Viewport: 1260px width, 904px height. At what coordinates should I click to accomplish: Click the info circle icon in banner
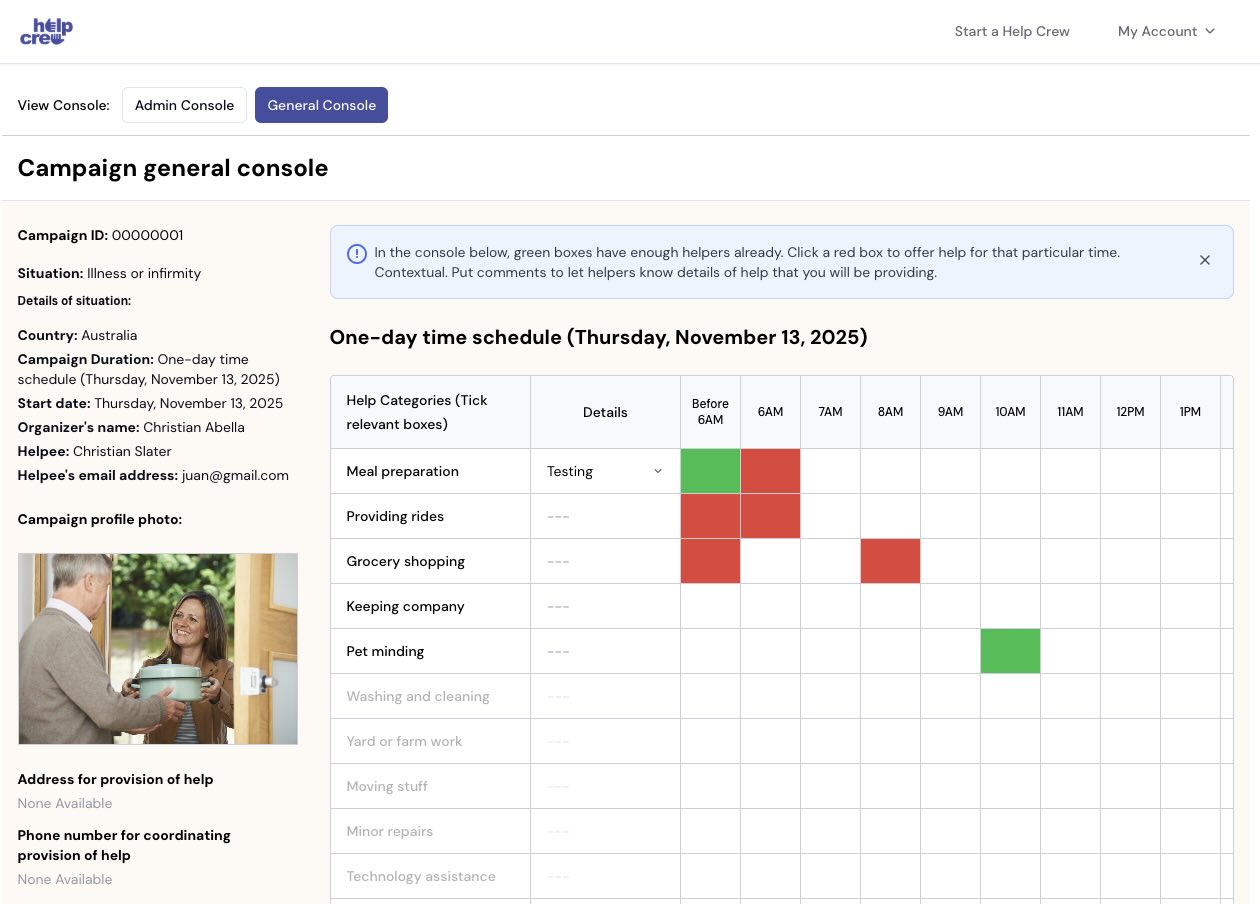(356, 254)
